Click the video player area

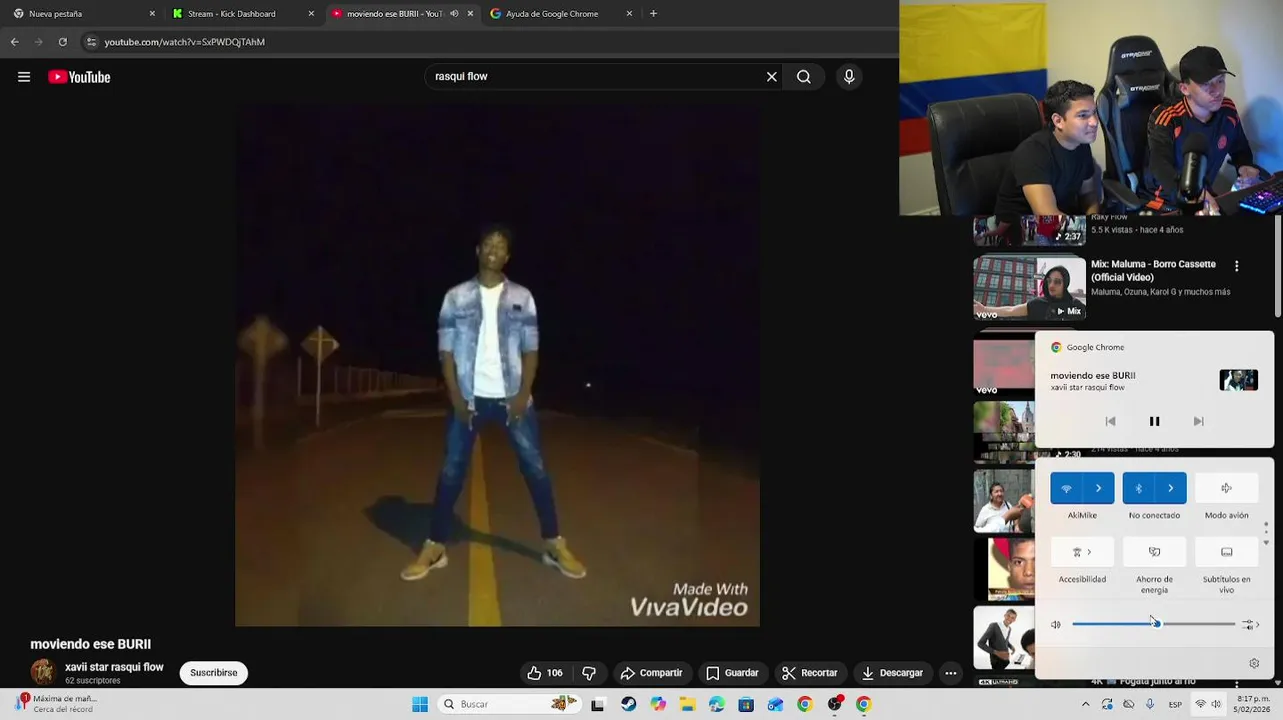point(497,366)
